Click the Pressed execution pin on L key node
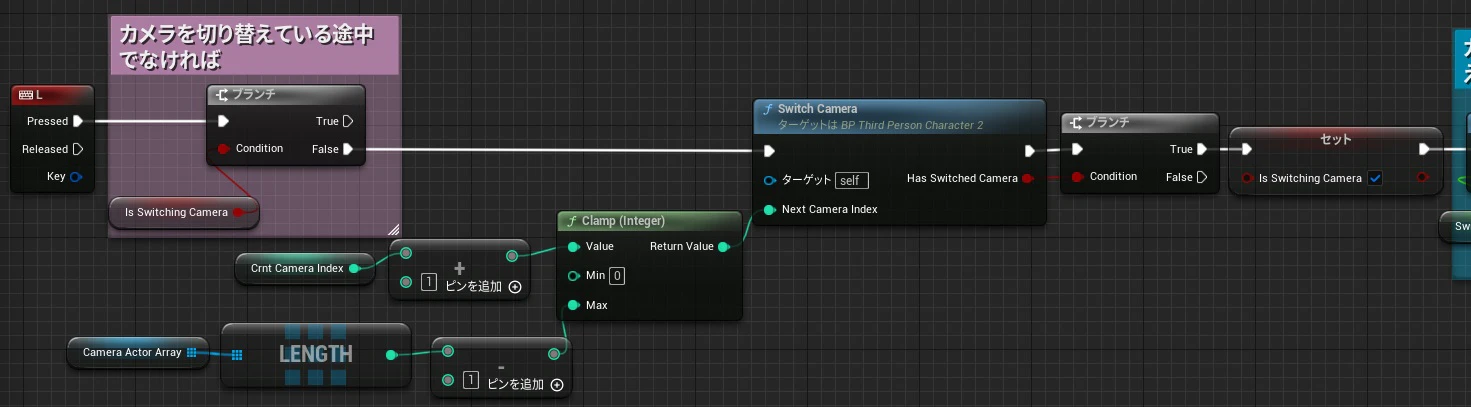The image size is (1471, 407). [x=78, y=121]
